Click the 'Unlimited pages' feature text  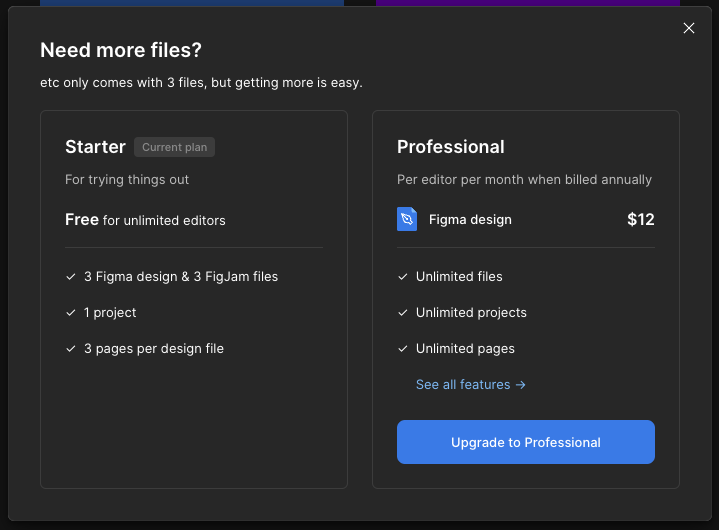(465, 348)
